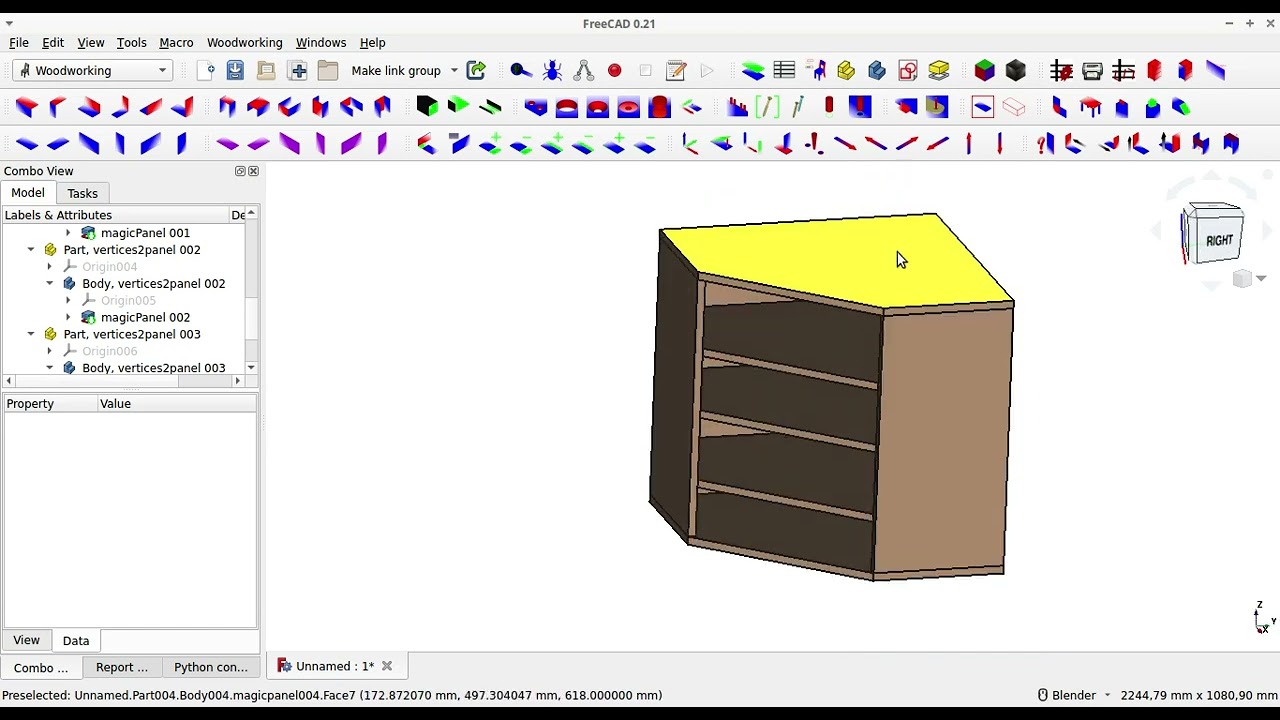Click the bracketed screw icon
1280x720 pixels.
[767, 107]
